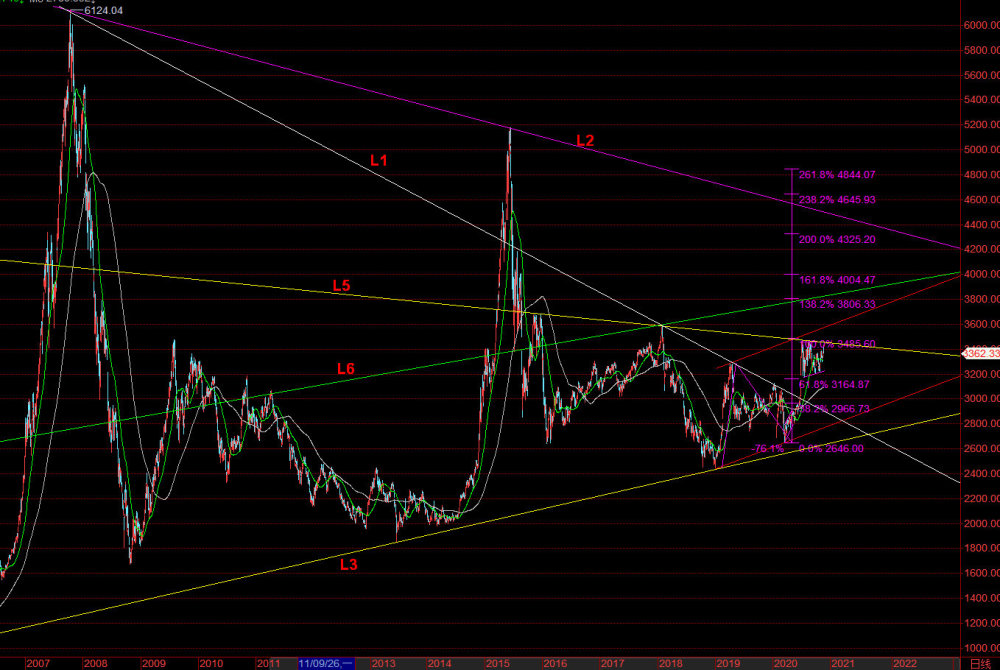Screen dimensions: 1000x670
Task: Select the L5 trend line label
Action: (x=341, y=286)
